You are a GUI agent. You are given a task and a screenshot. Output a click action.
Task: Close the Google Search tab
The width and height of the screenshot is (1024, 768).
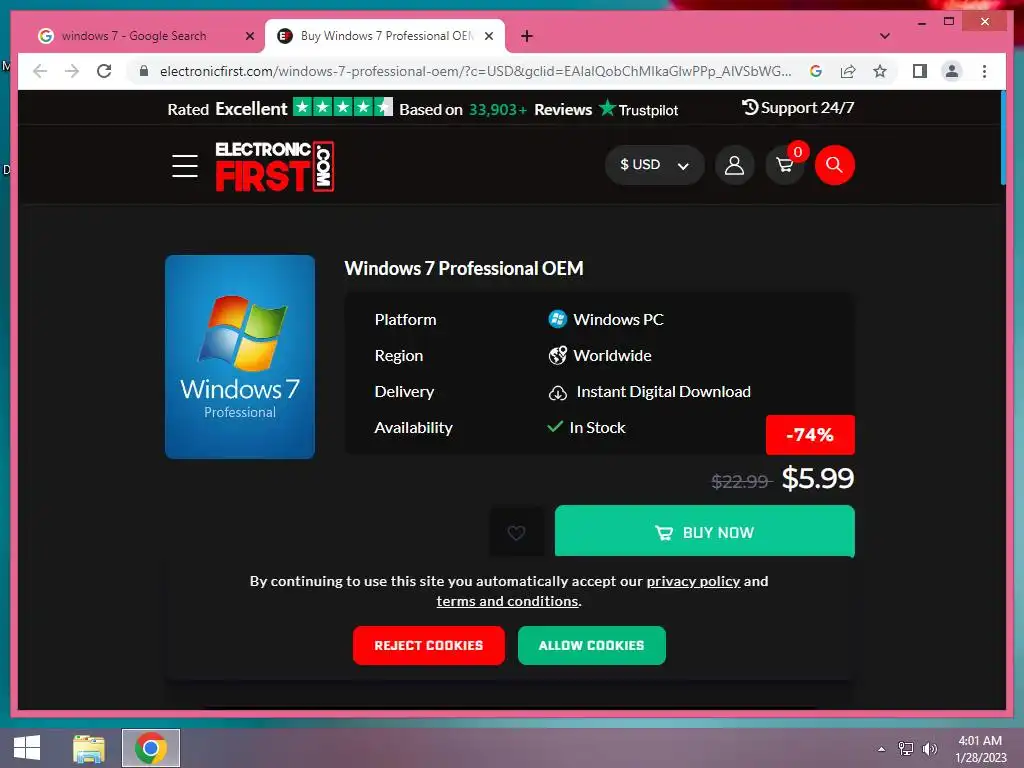[x=249, y=36]
